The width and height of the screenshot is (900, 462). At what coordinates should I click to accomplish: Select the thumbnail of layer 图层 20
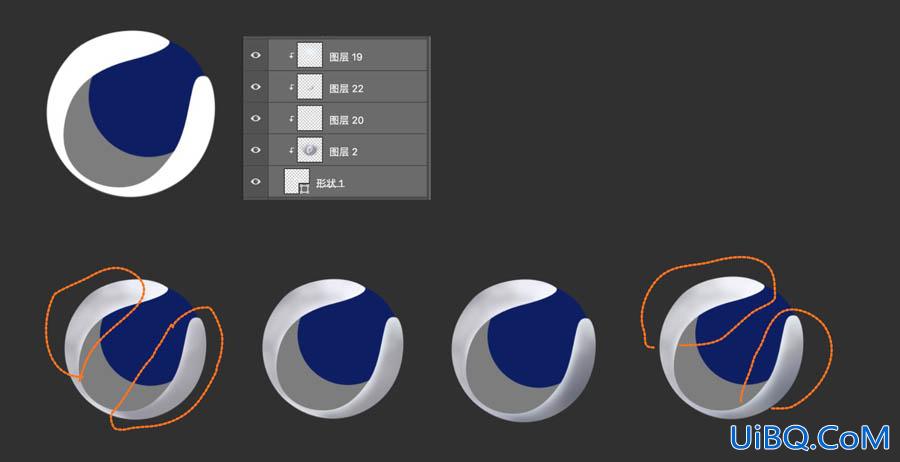(x=309, y=118)
